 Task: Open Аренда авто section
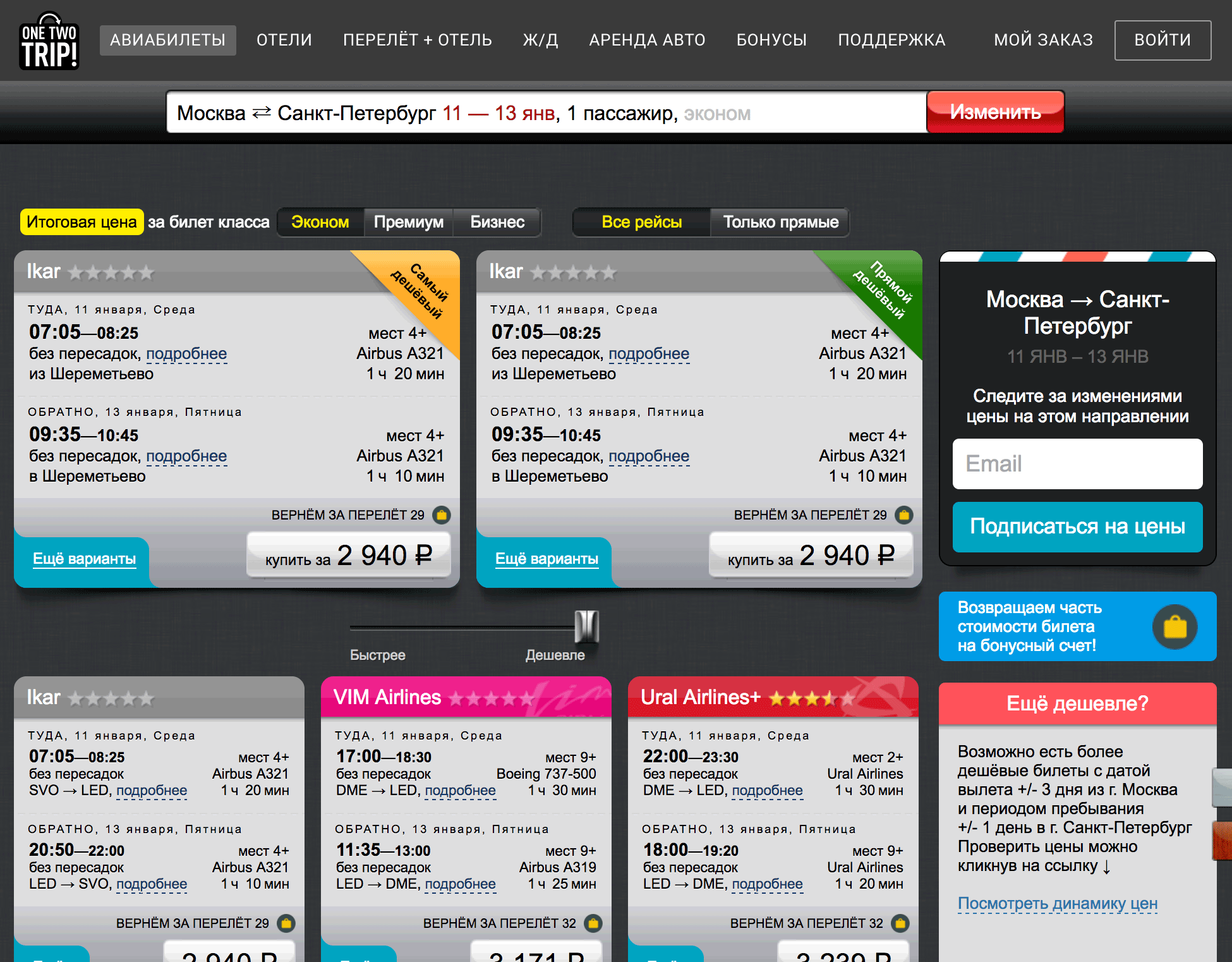pos(648,40)
